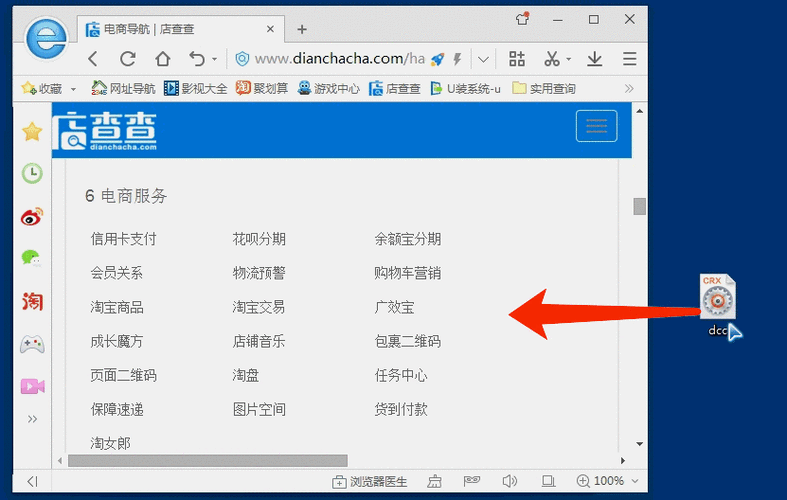Open the Weibo icon in sidebar
787x500 pixels.
click(x=32, y=216)
